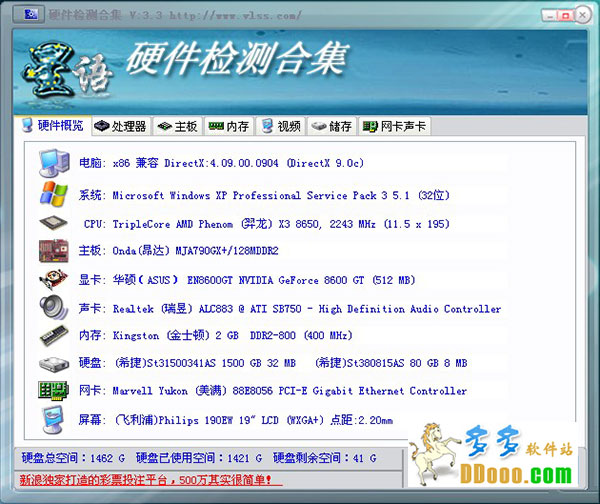
Task: Open the 网卡声卡 tab
Action: click(x=395, y=126)
